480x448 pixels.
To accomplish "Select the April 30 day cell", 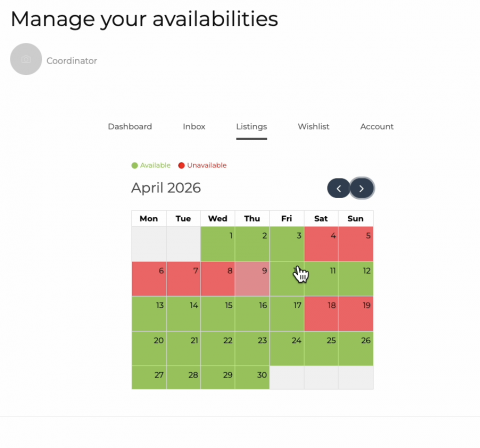I will click(x=252, y=378).
